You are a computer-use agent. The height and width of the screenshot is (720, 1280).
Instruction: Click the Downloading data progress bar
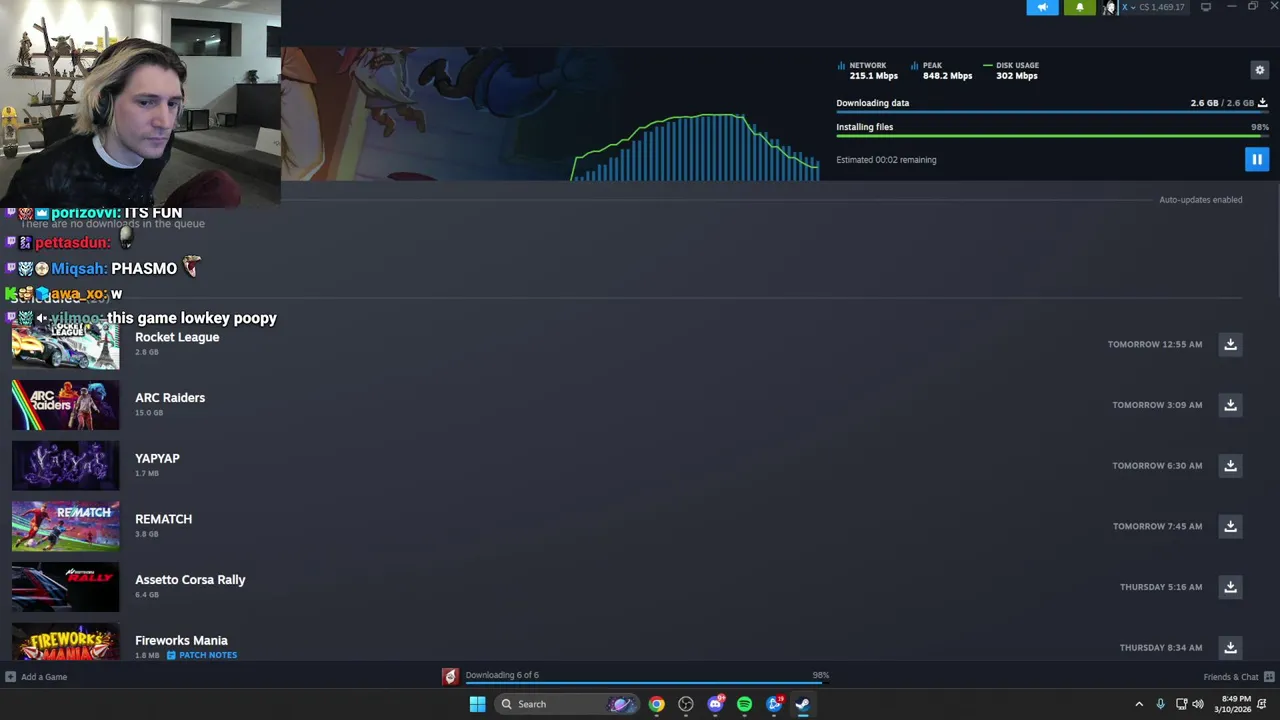(x=1052, y=112)
